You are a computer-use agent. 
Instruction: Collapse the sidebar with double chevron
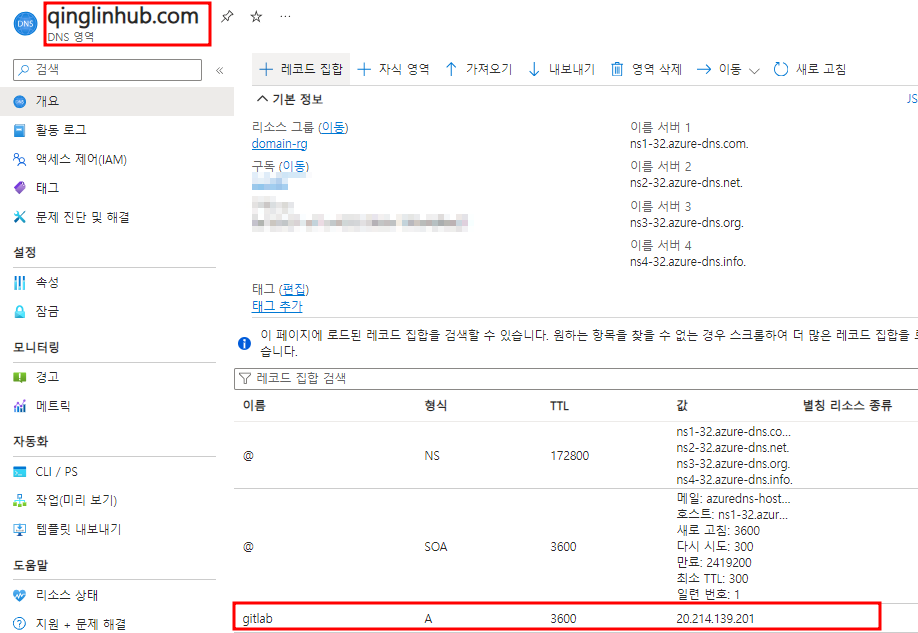(x=220, y=70)
